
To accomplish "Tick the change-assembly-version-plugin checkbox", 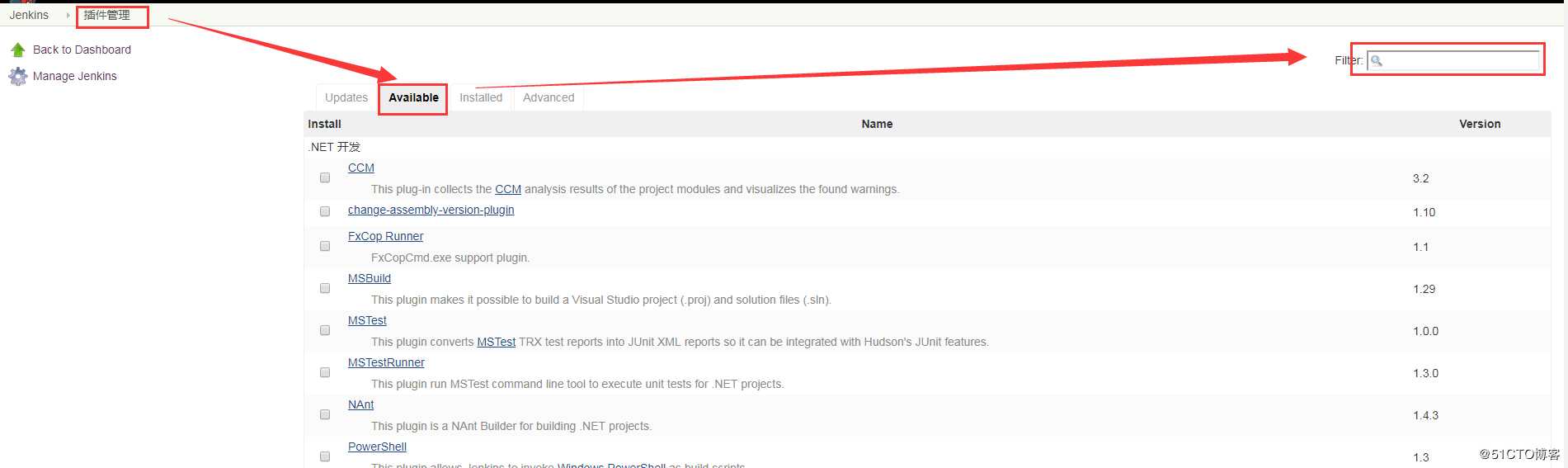I will [x=325, y=211].
